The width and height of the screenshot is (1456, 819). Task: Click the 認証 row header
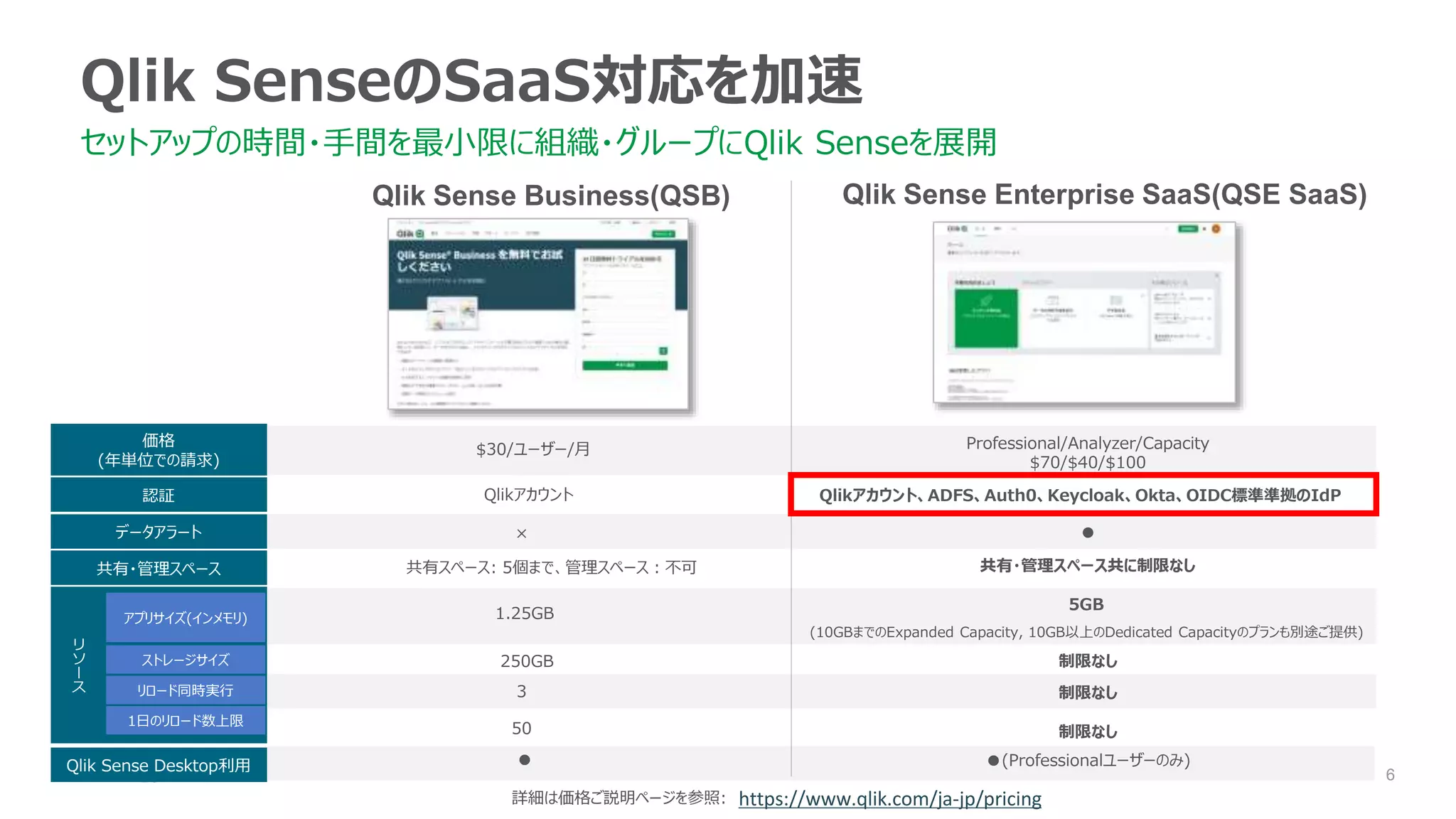159,496
